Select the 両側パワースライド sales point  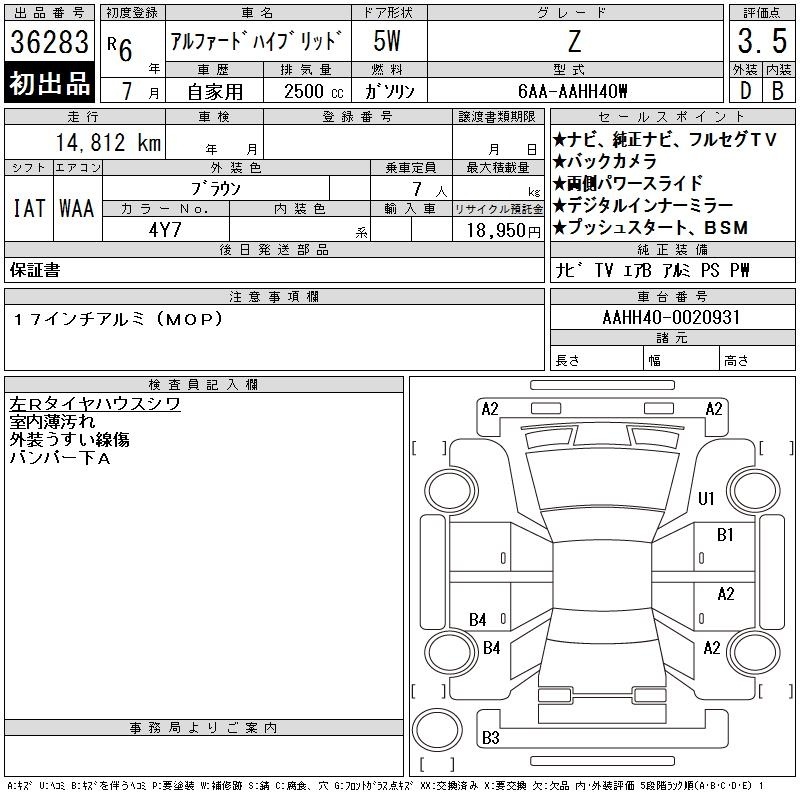coord(628,184)
